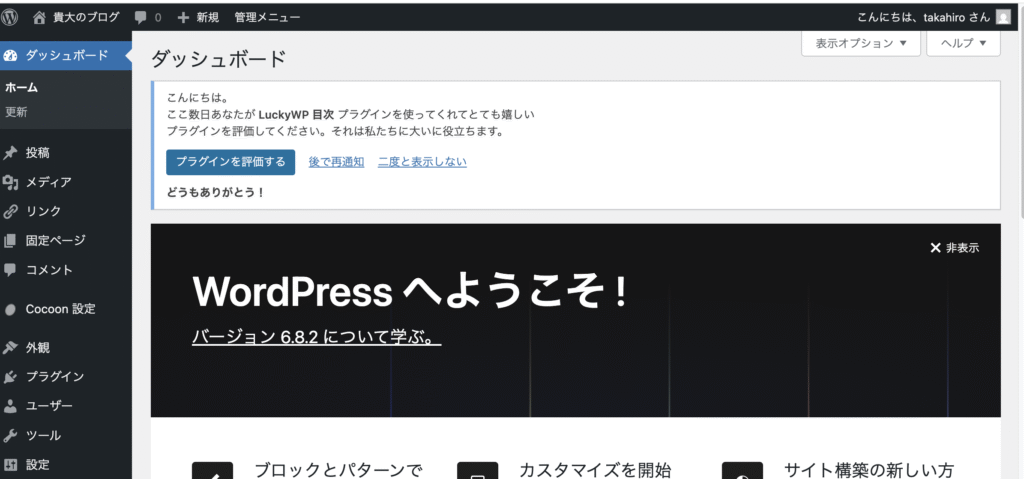Click the 二度と表示しない link
1024x479 pixels.
point(423,162)
